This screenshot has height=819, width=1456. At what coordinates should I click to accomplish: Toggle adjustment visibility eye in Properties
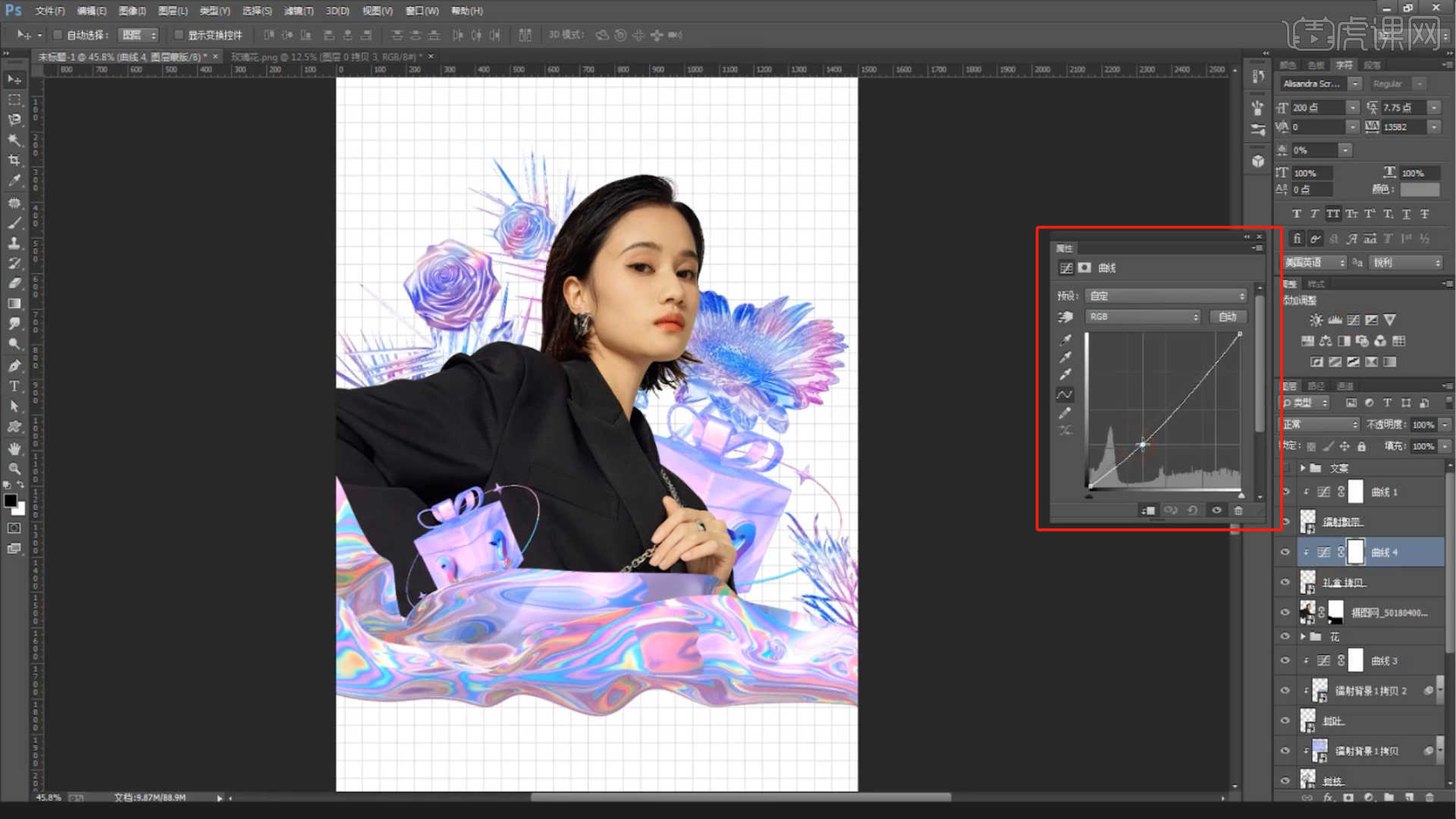click(x=1216, y=510)
